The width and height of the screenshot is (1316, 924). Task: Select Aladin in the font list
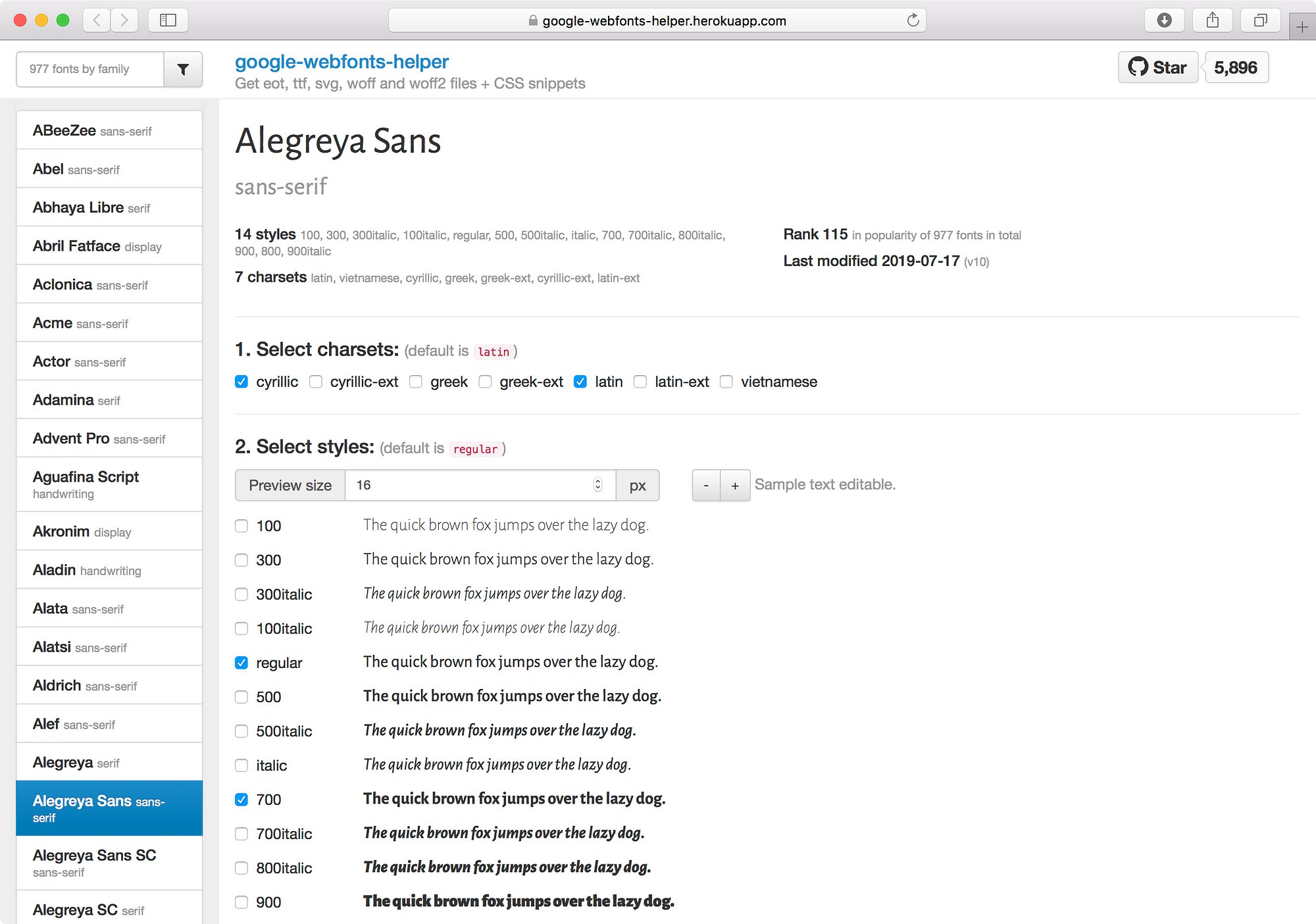coord(109,570)
